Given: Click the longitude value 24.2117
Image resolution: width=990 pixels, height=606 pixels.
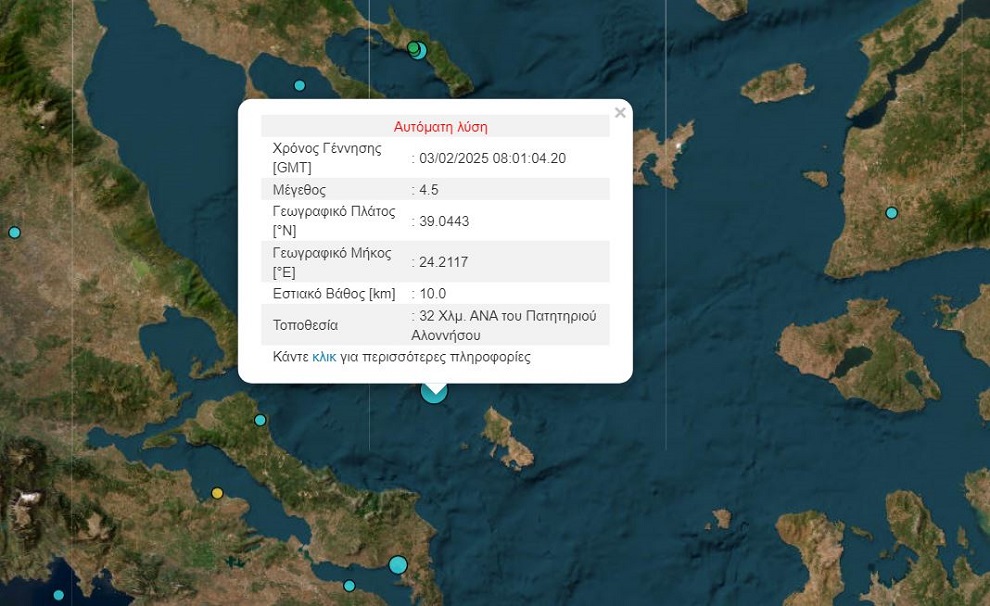Looking at the screenshot, I should 444,262.
